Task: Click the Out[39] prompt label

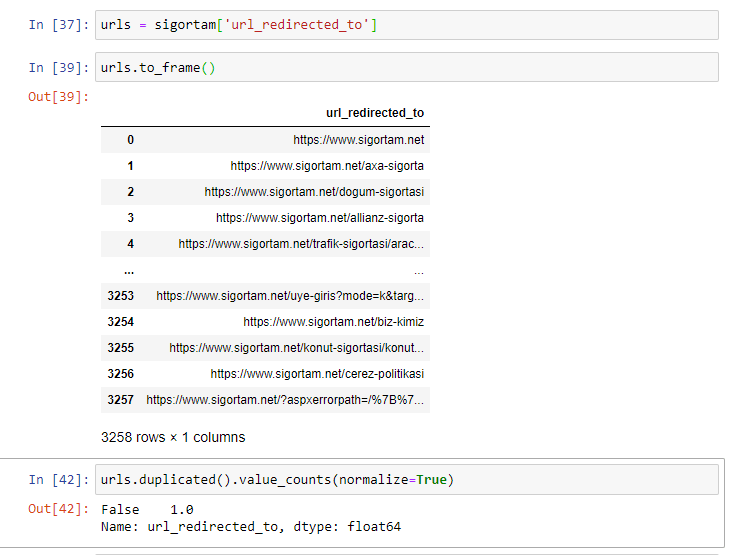Action: (58, 97)
